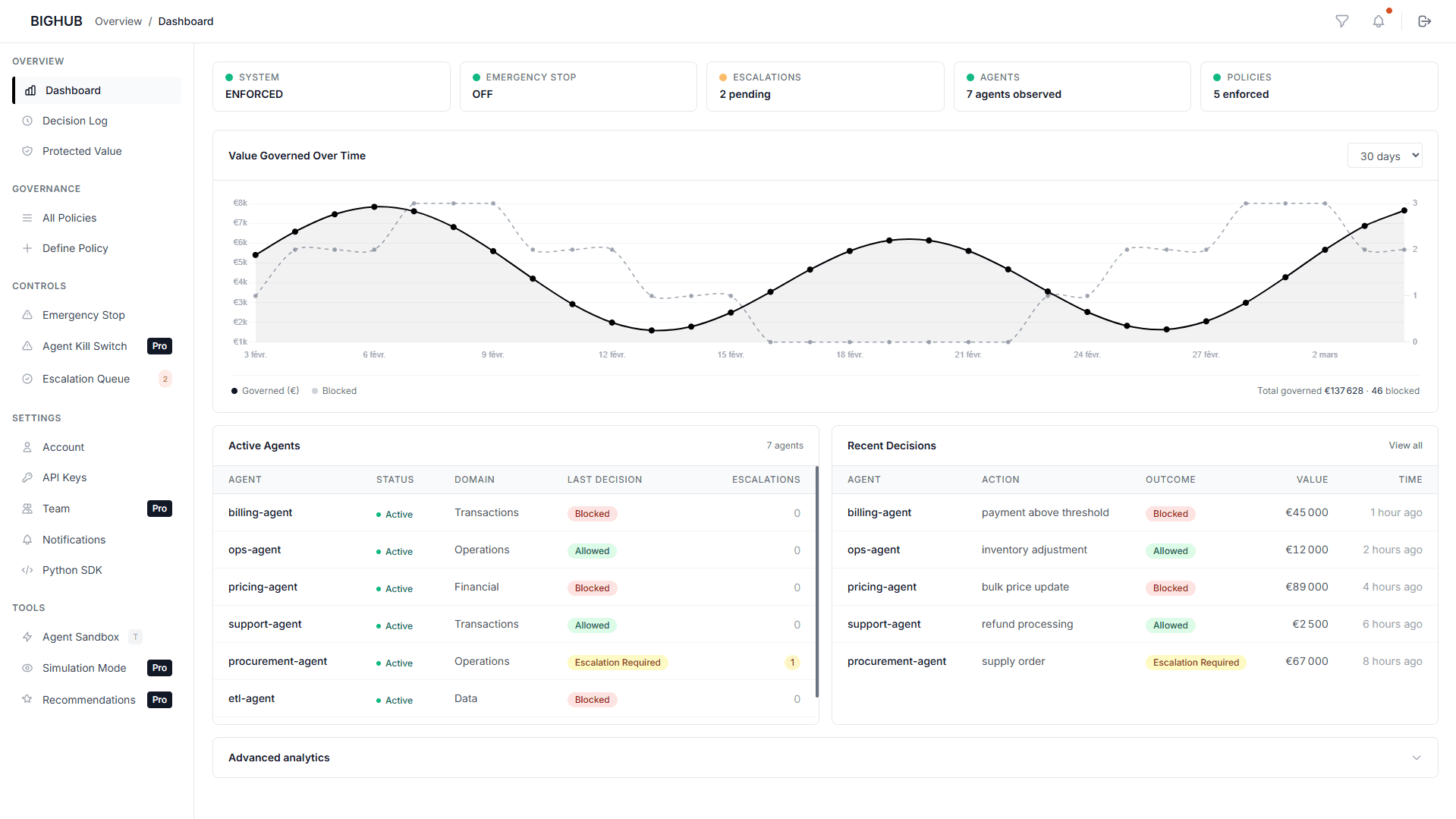This screenshot has width=1456, height=819.
Task: Open the filter icon in the top bar
Action: 1342,21
